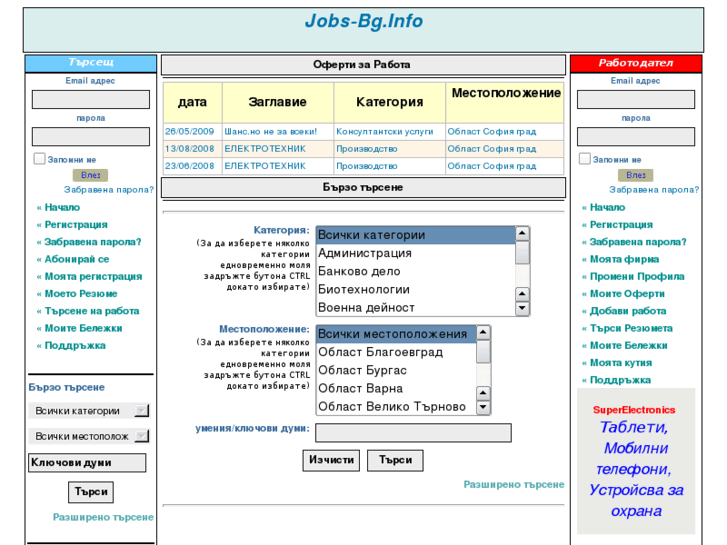Open 'Всички категории' dropdown in sidebar
The image size is (727, 545).
click(88, 410)
